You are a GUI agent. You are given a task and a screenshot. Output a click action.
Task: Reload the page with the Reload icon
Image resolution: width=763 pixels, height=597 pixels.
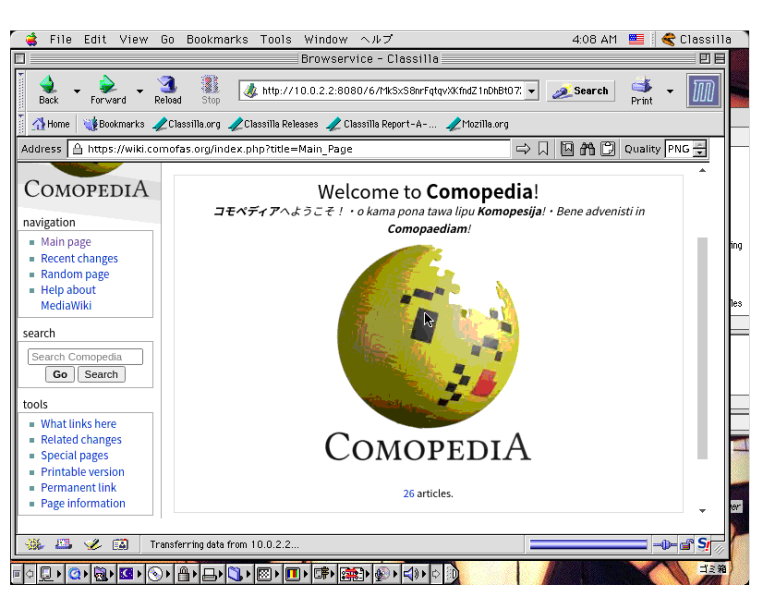[x=167, y=85]
